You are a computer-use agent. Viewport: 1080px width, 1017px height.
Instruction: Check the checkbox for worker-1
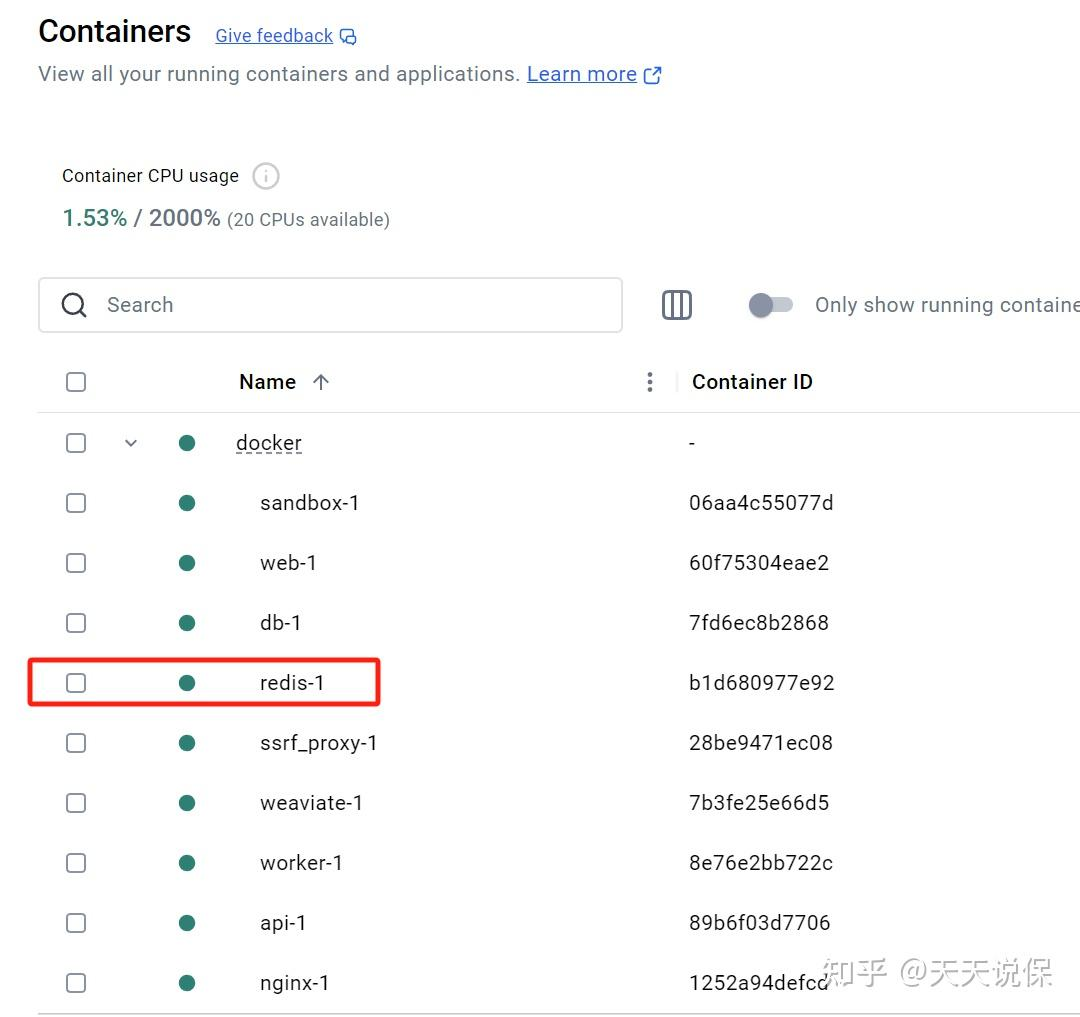[76, 862]
